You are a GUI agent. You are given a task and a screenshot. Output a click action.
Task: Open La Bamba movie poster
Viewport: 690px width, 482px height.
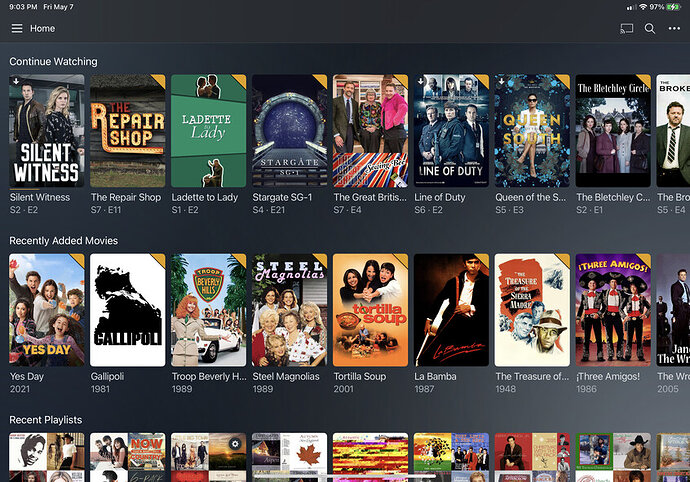click(x=451, y=310)
